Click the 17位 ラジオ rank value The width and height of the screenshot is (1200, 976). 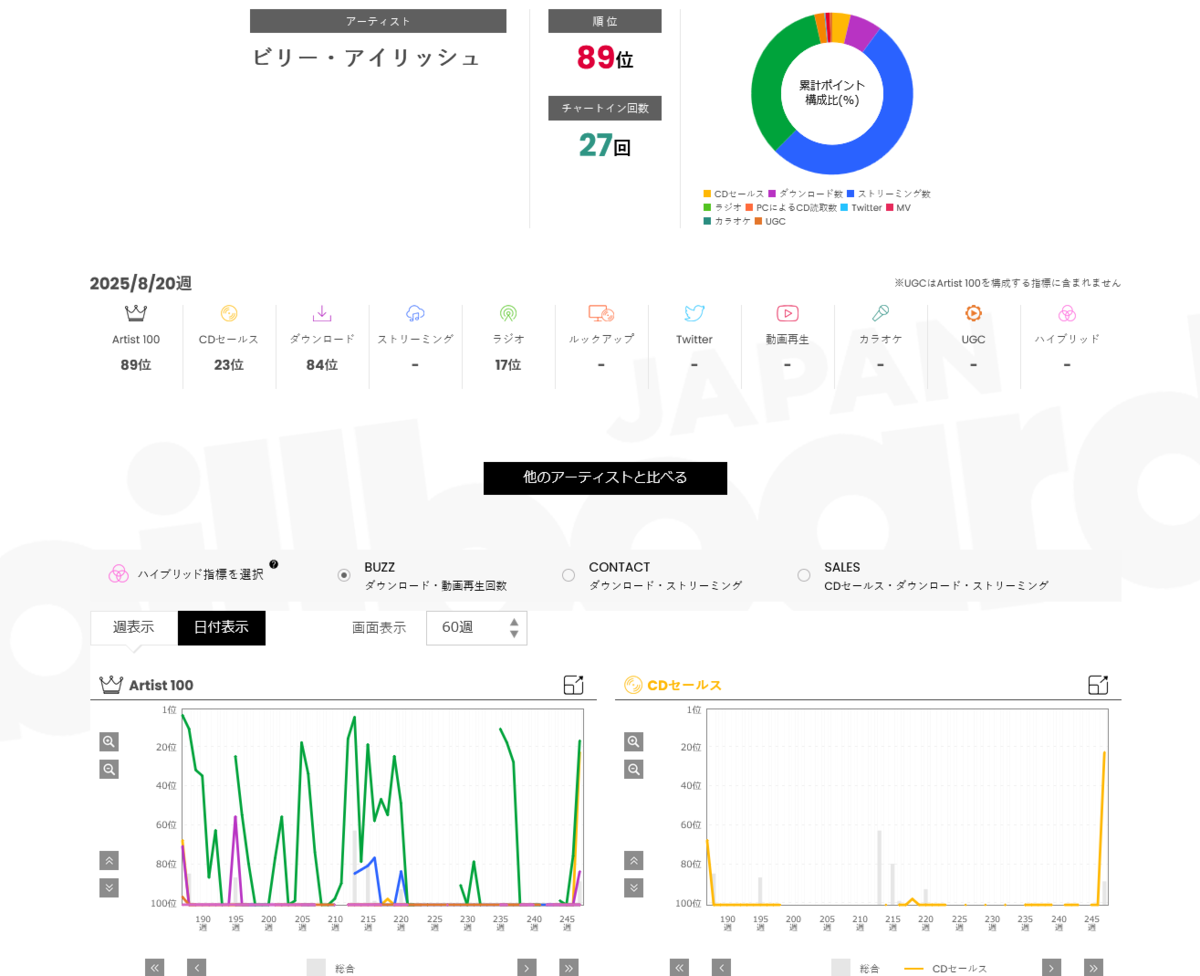click(508, 365)
